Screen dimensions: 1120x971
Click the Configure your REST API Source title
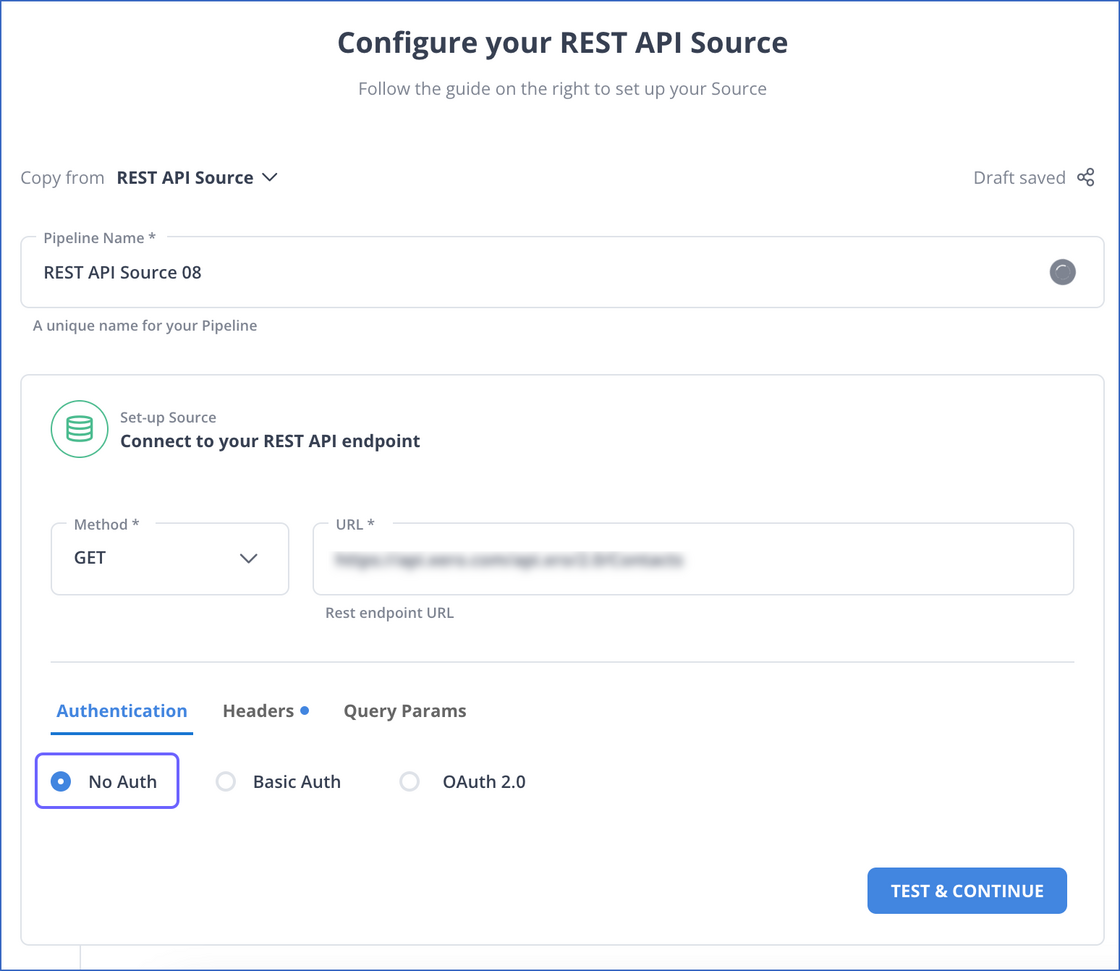point(562,43)
